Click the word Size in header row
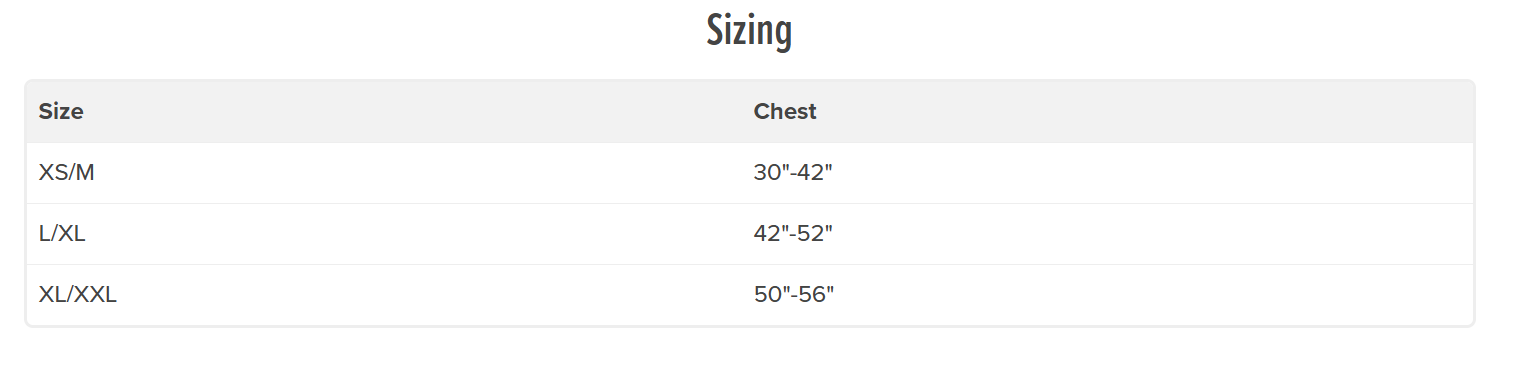The image size is (1522, 373). [x=61, y=112]
